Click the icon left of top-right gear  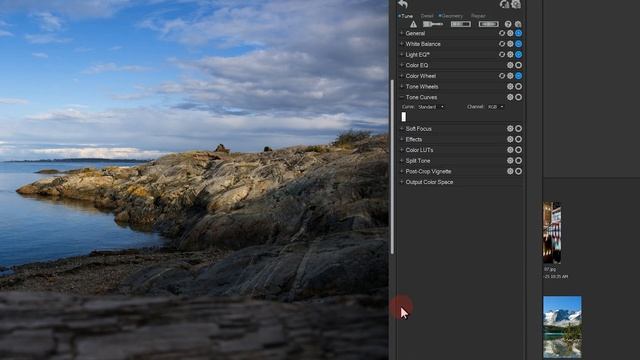(504, 4)
